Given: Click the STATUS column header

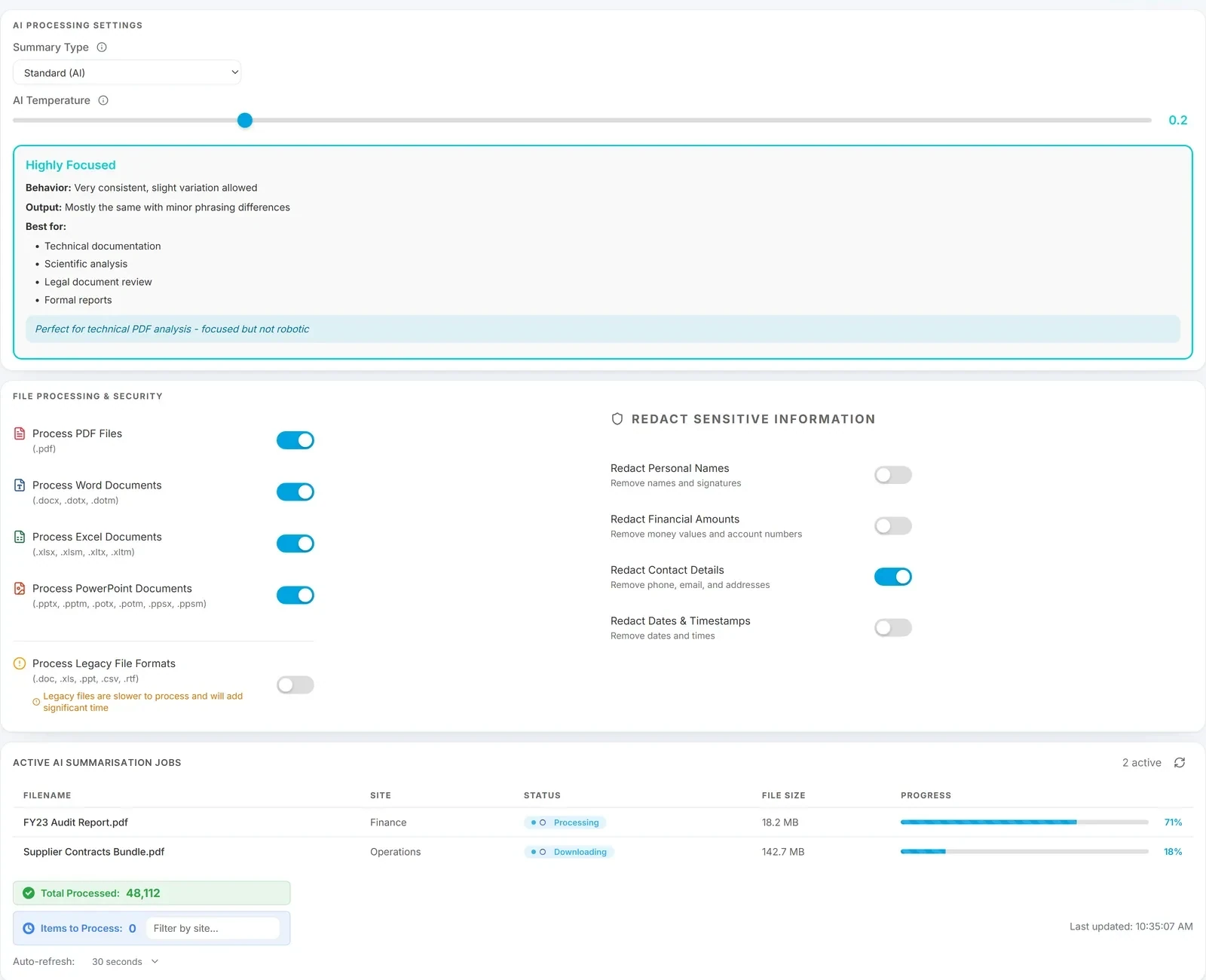Looking at the screenshot, I should point(542,795).
